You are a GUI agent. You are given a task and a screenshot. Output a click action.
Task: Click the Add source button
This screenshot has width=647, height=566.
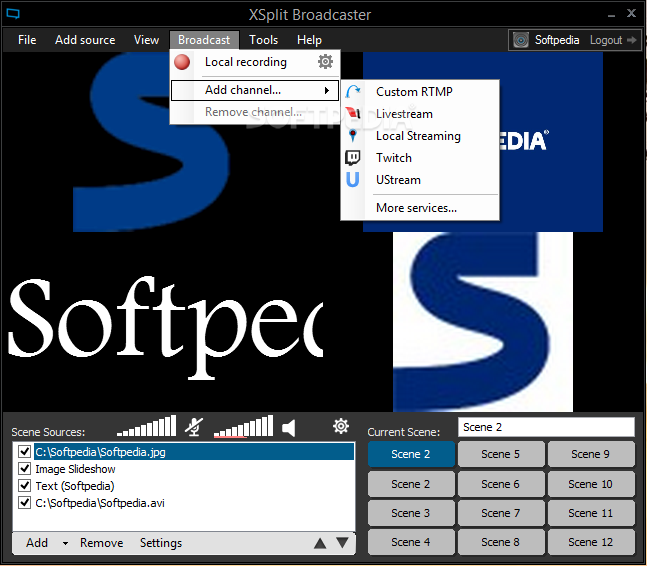pyautogui.click(x=37, y=543)
